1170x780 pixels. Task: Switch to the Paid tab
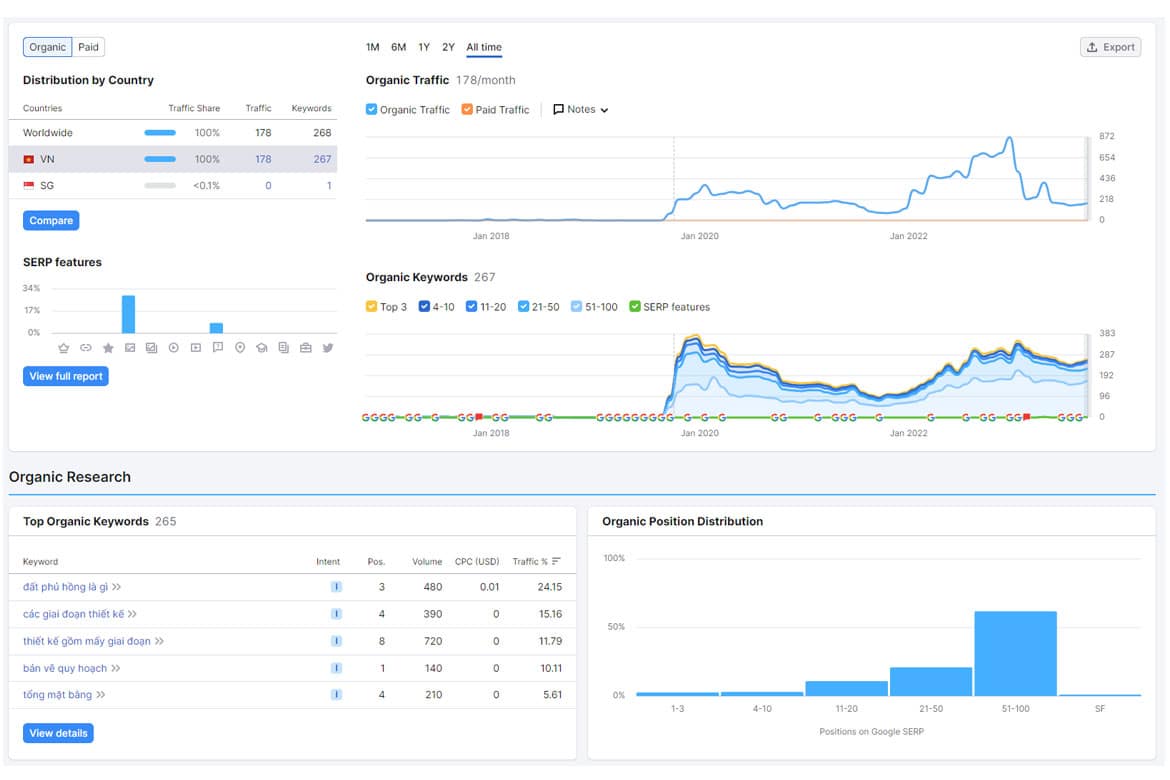(88, 47)
